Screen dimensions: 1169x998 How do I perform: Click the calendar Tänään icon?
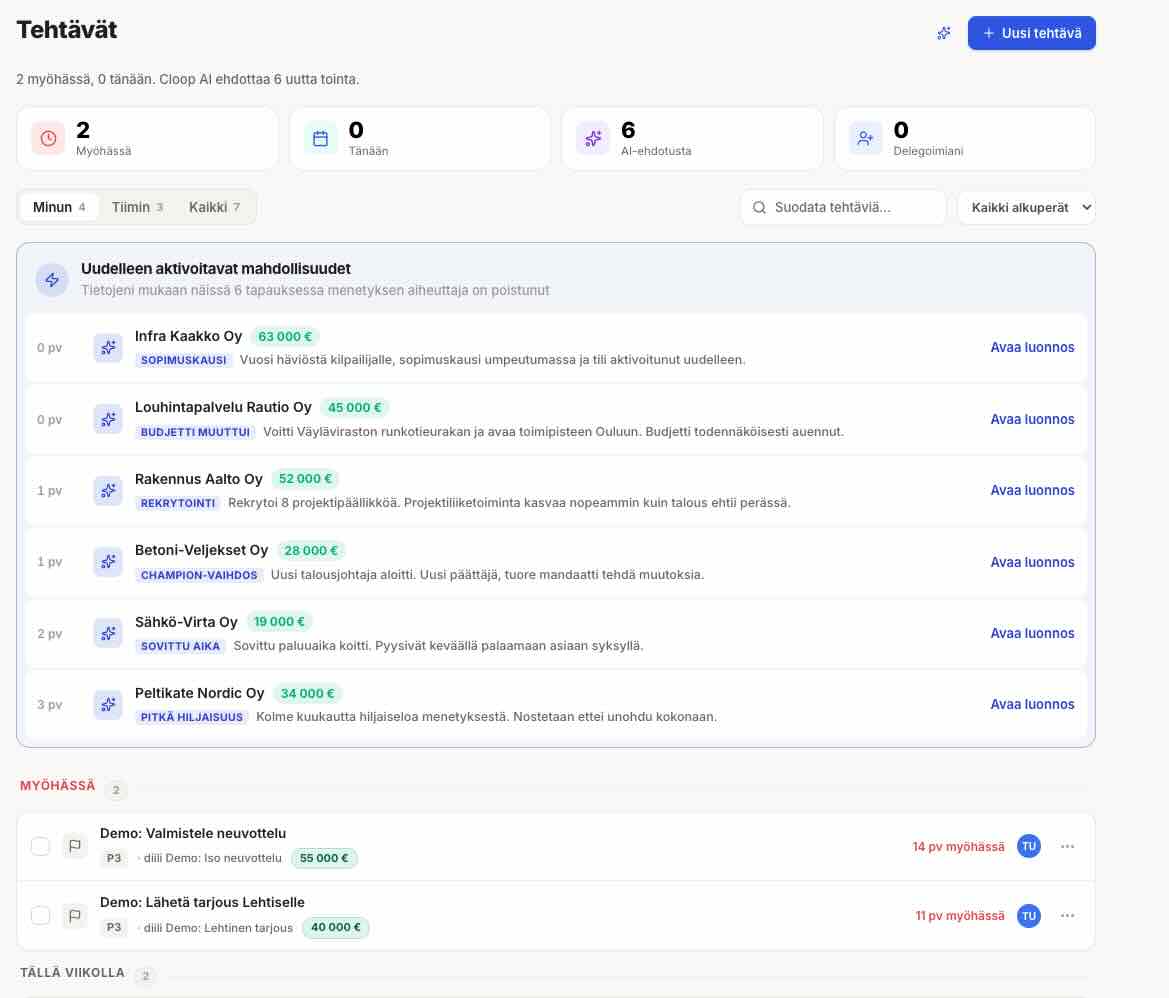(x=321, y=139)
